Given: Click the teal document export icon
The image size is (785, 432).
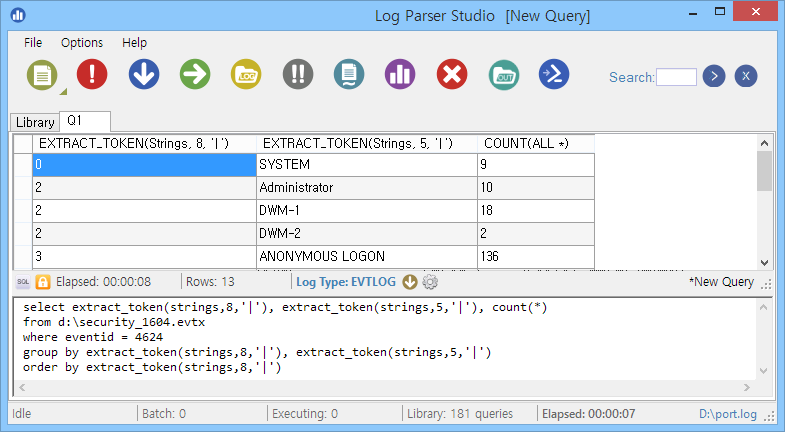Looking at the screenshot, I should pyautogui.click(x=349, y=74).
